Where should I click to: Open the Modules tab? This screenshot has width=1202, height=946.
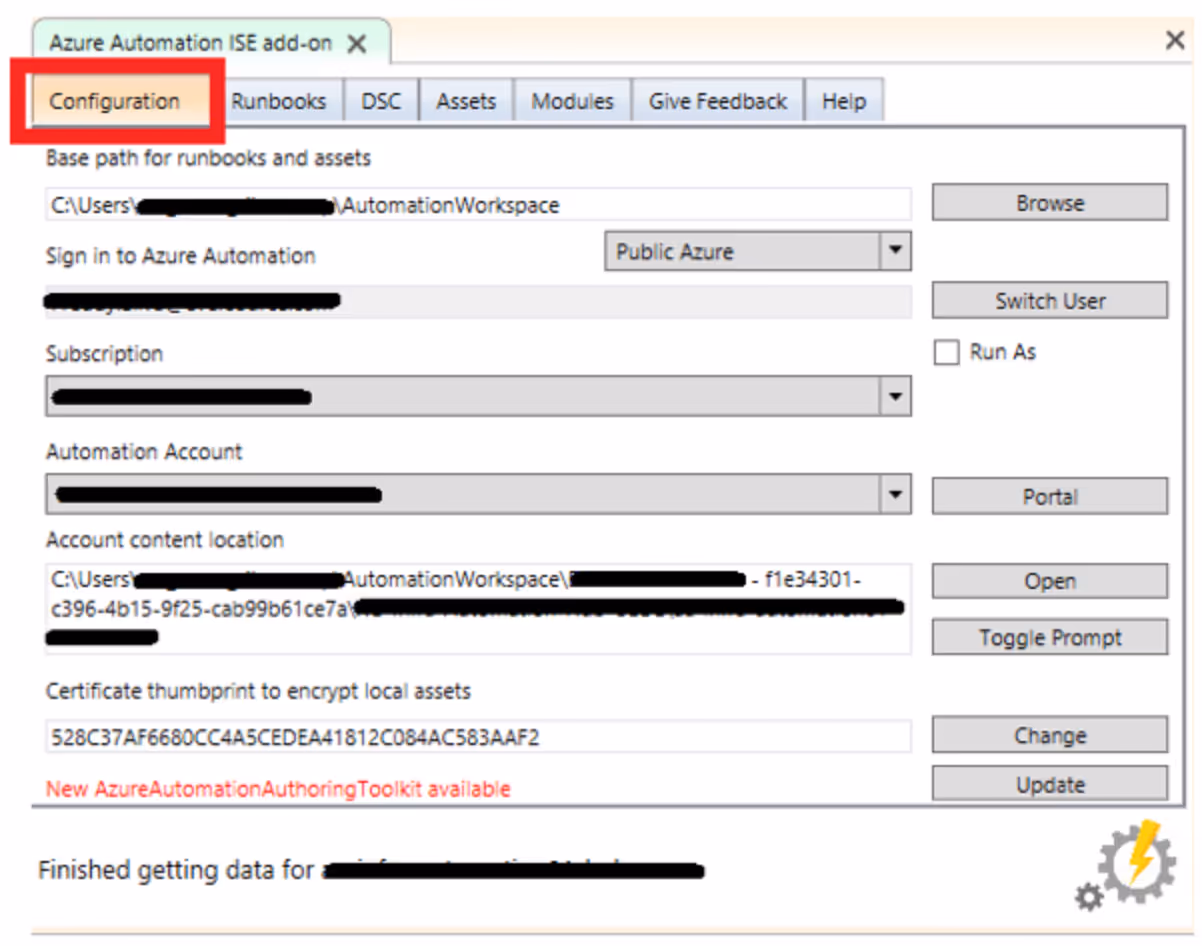[x=572, y=101]
